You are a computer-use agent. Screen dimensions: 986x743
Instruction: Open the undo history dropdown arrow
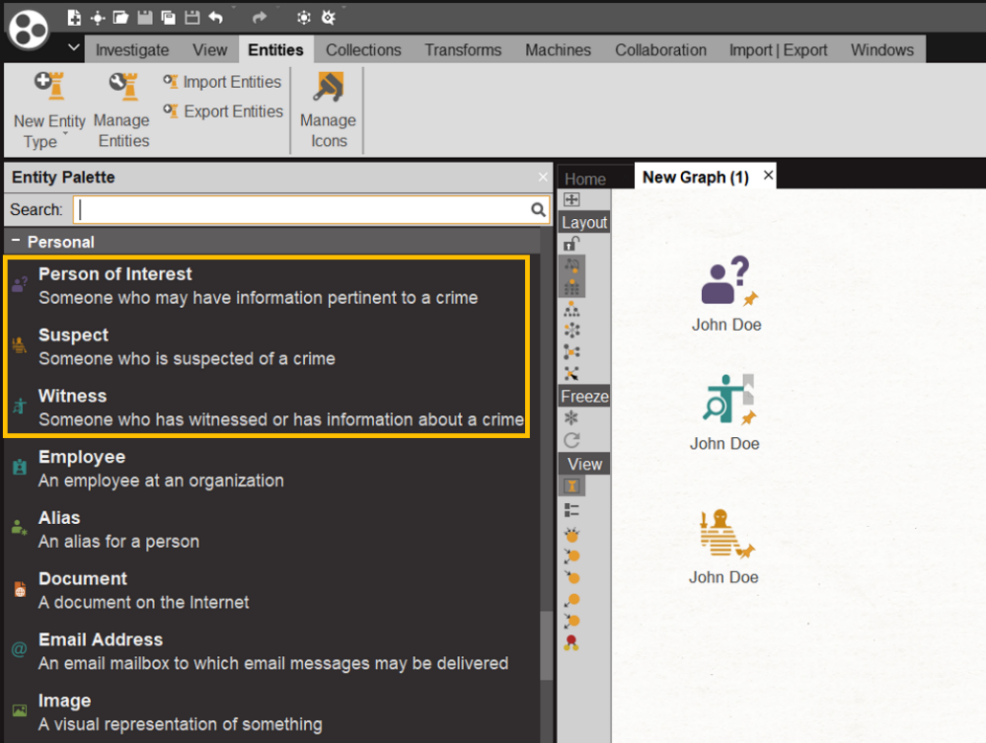234,9
